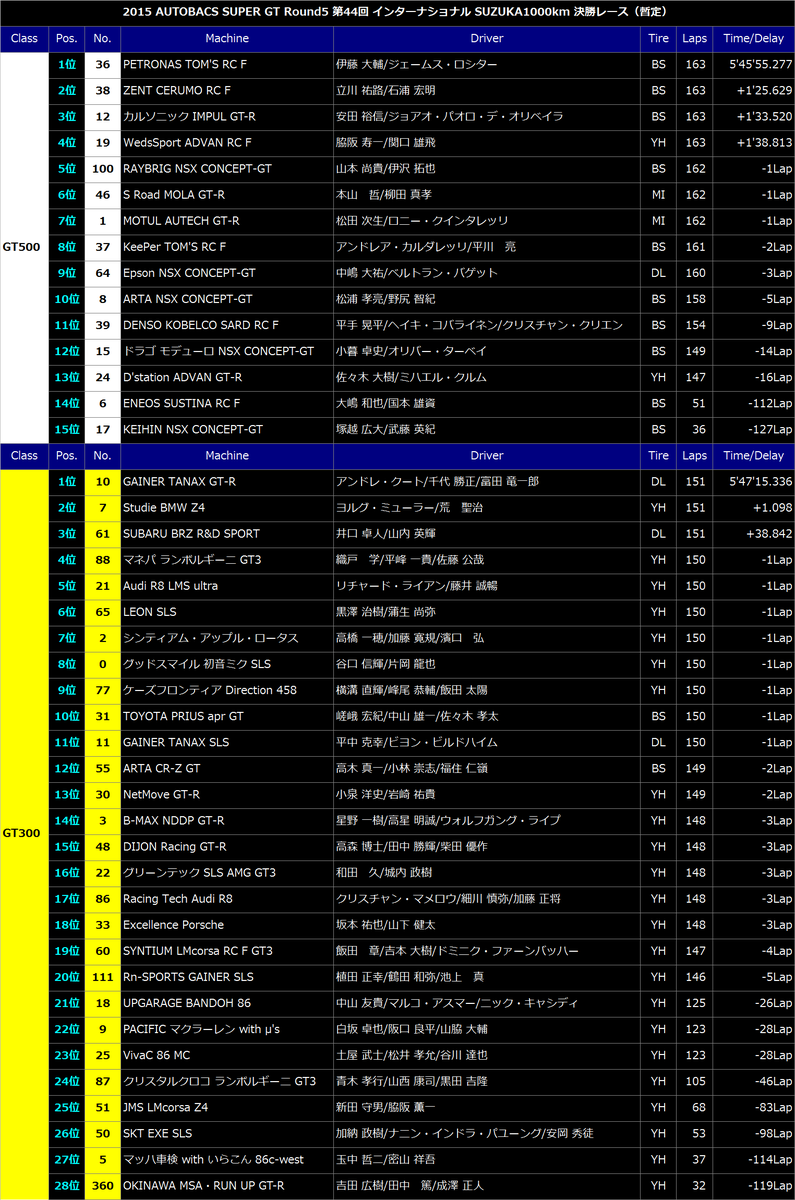Select delay value '+1.098'
Viewport: 795px width, 1200px height.
(x=772, y=508)
